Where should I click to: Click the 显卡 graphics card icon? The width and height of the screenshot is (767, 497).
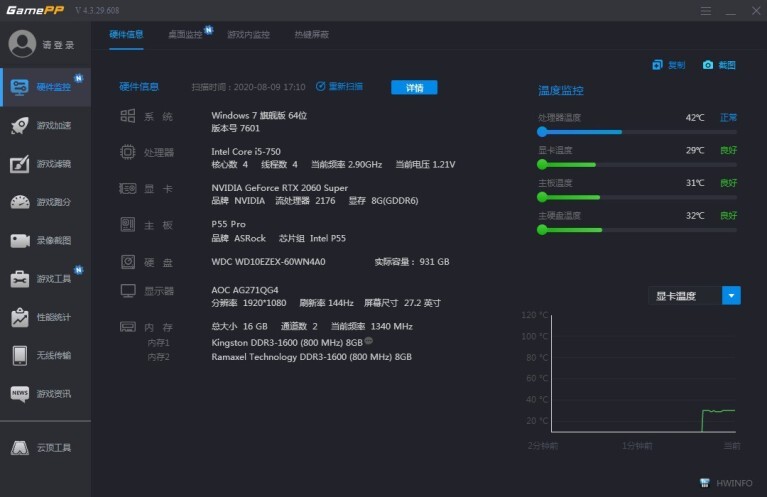click(x=128, y=188)
